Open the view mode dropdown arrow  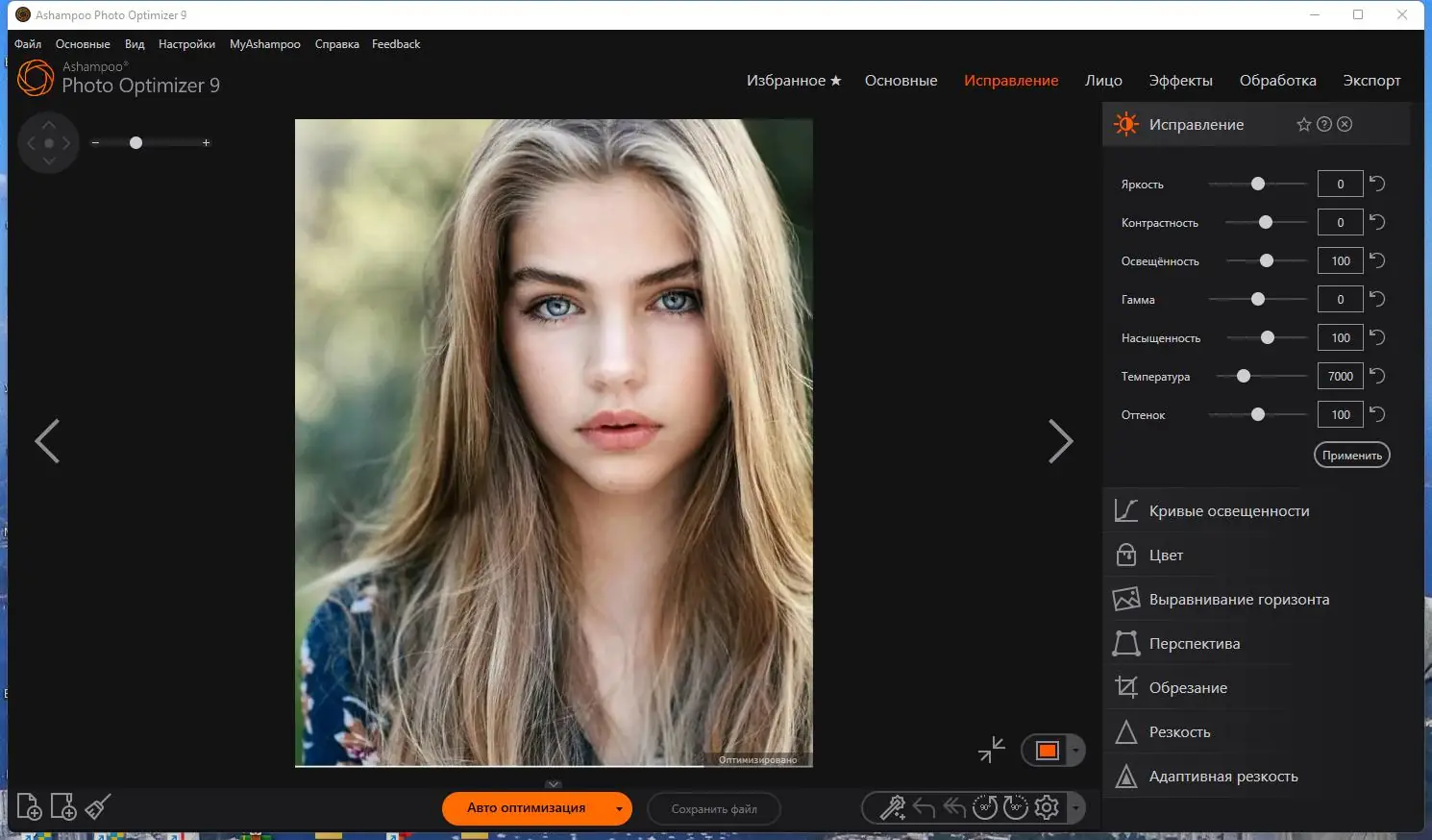[x=1075, y=751]
